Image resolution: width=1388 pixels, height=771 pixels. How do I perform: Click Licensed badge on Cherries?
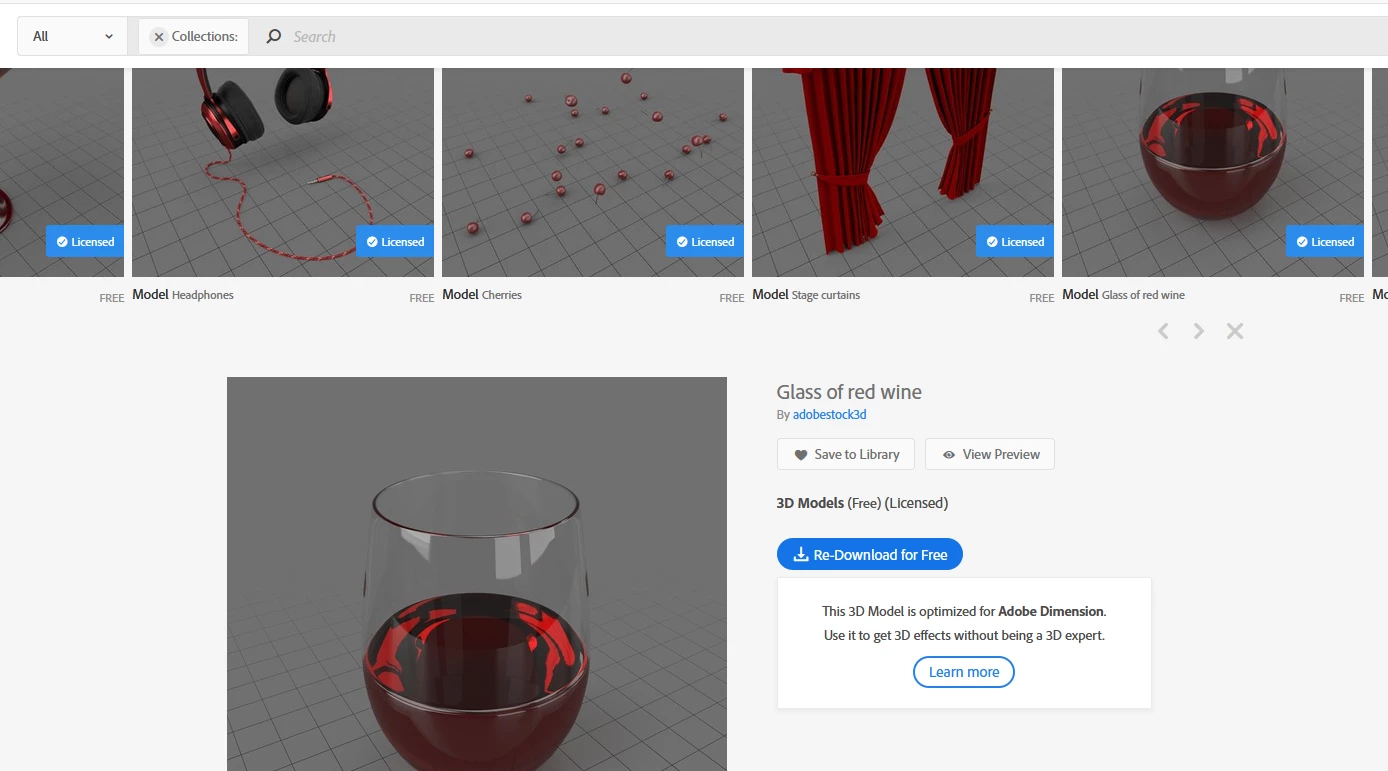[705, 241]
